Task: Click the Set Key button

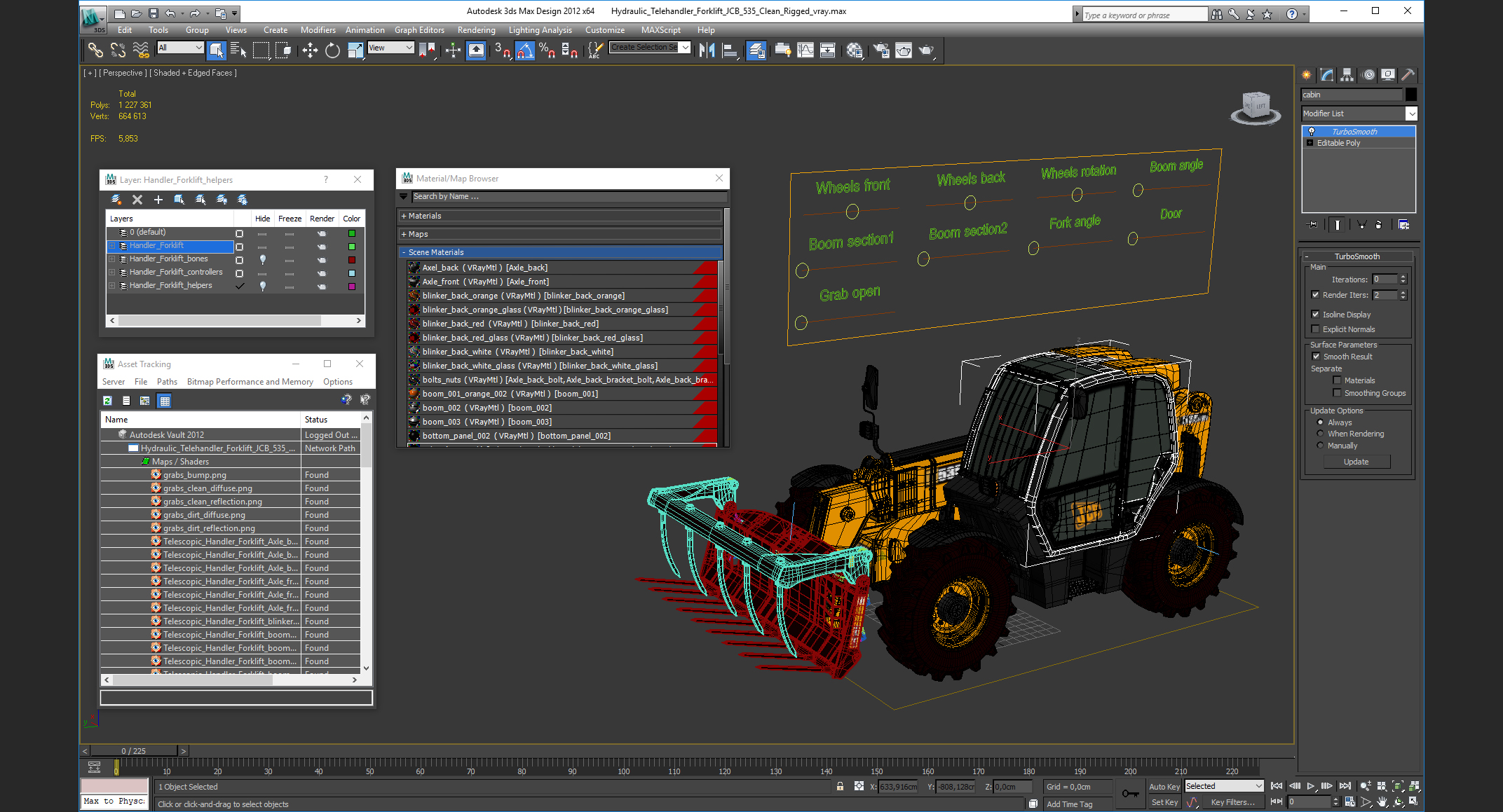Action: [x=1164, y=803]
